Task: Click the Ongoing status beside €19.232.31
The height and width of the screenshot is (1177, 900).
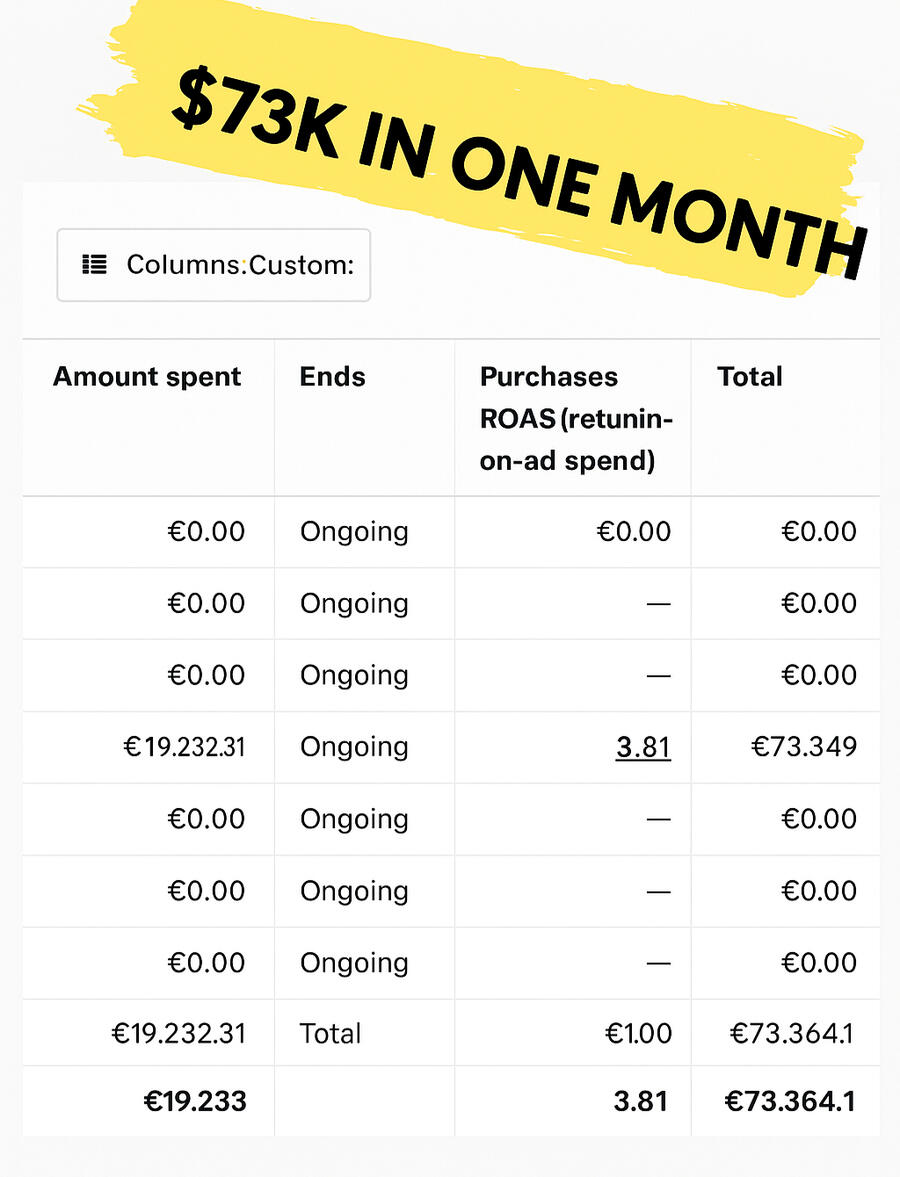Action: point(354,747)
